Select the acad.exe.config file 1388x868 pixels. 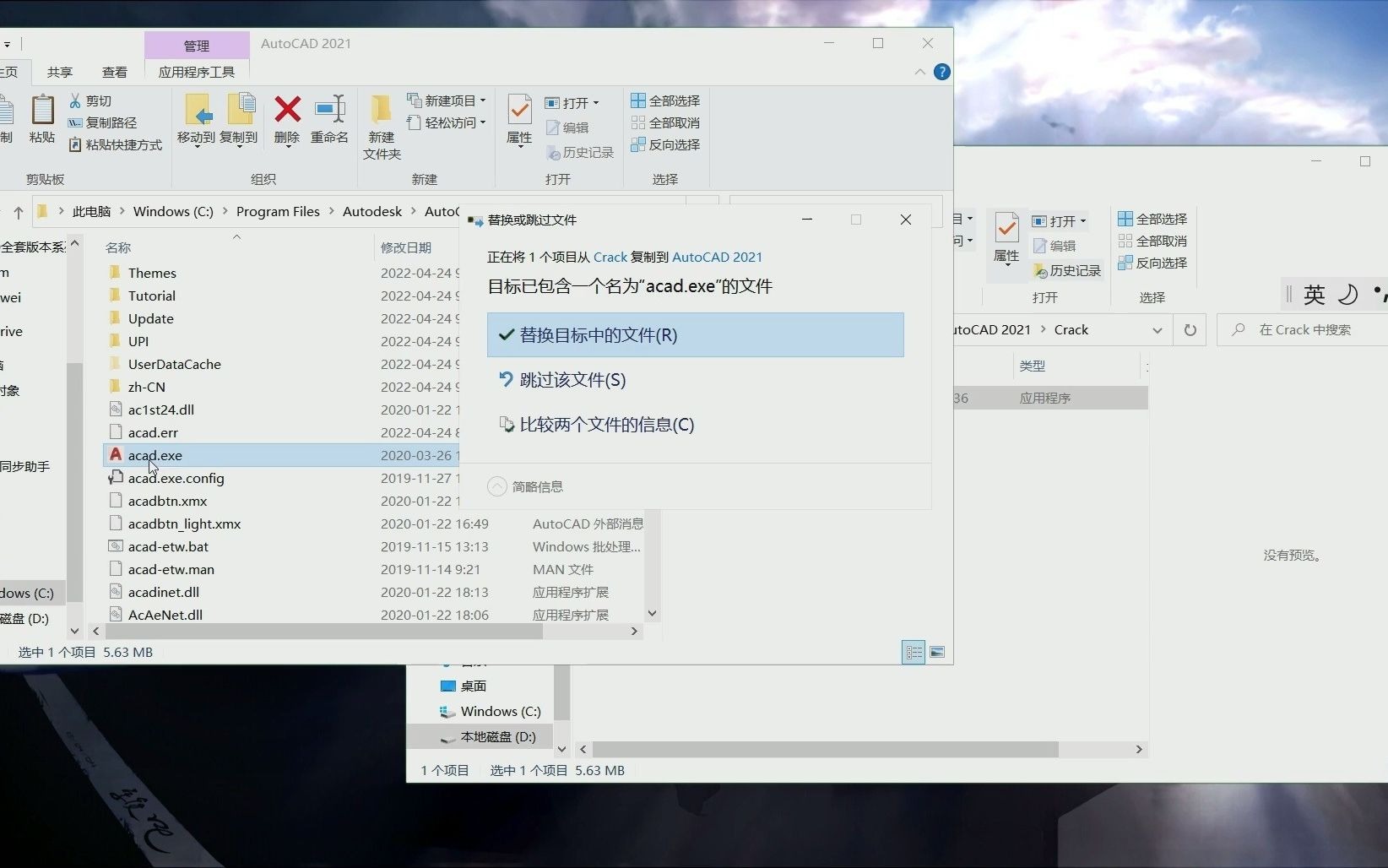pyautogui.click(x=176, y=478)
